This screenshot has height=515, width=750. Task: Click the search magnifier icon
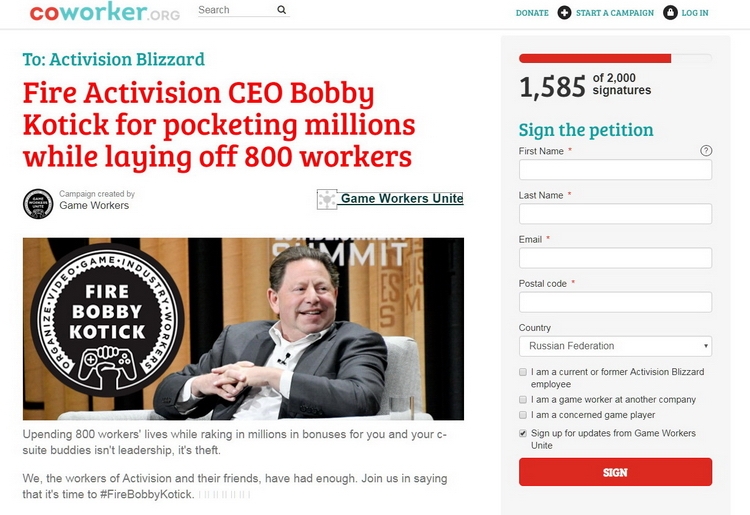(x=282, y=10)
